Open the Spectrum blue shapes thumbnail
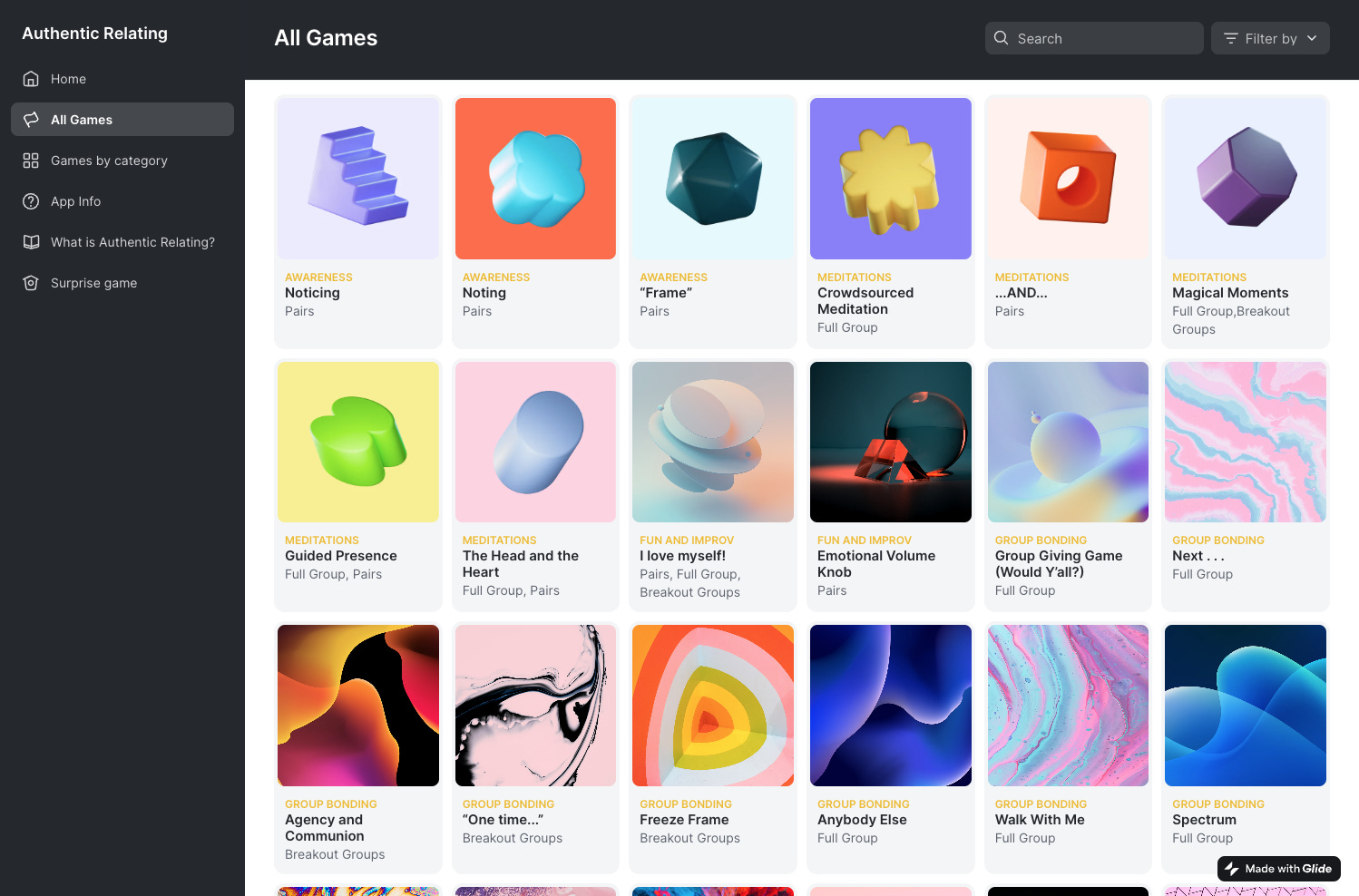The width and height of the screenshot is (1359, 896). (1246, 706)
